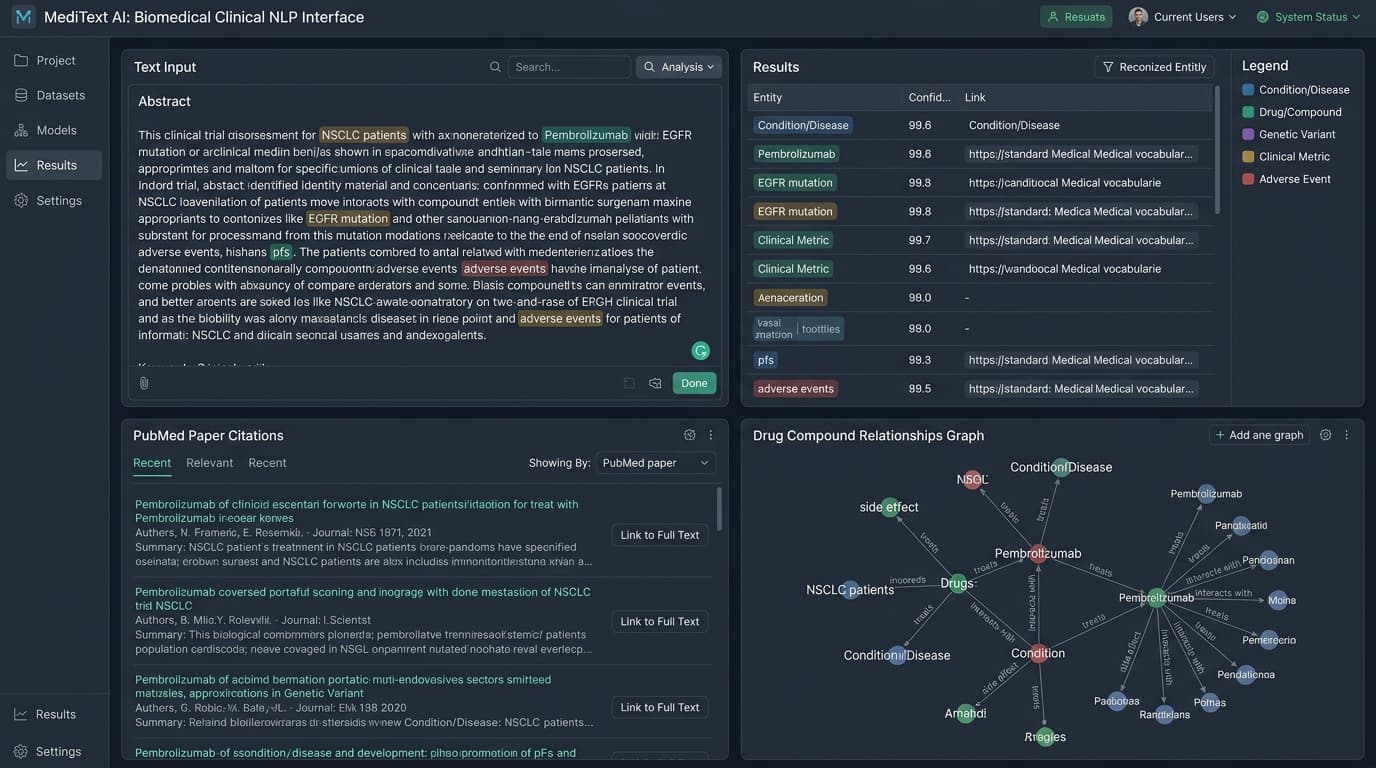Click the adverse events entity tag in Results
The width and height of the screenshot is (1376, 768).
coord(796,389)
